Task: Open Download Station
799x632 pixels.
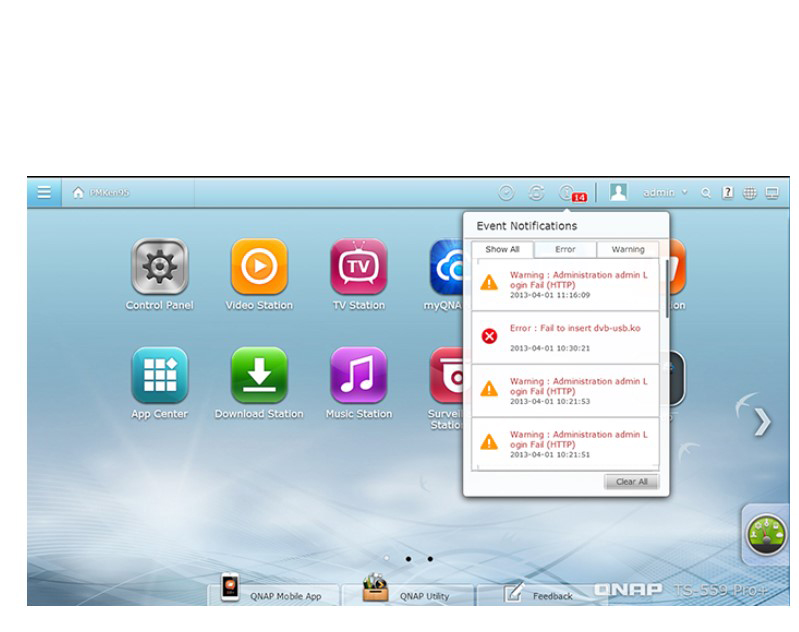Action: click(259, 375)
